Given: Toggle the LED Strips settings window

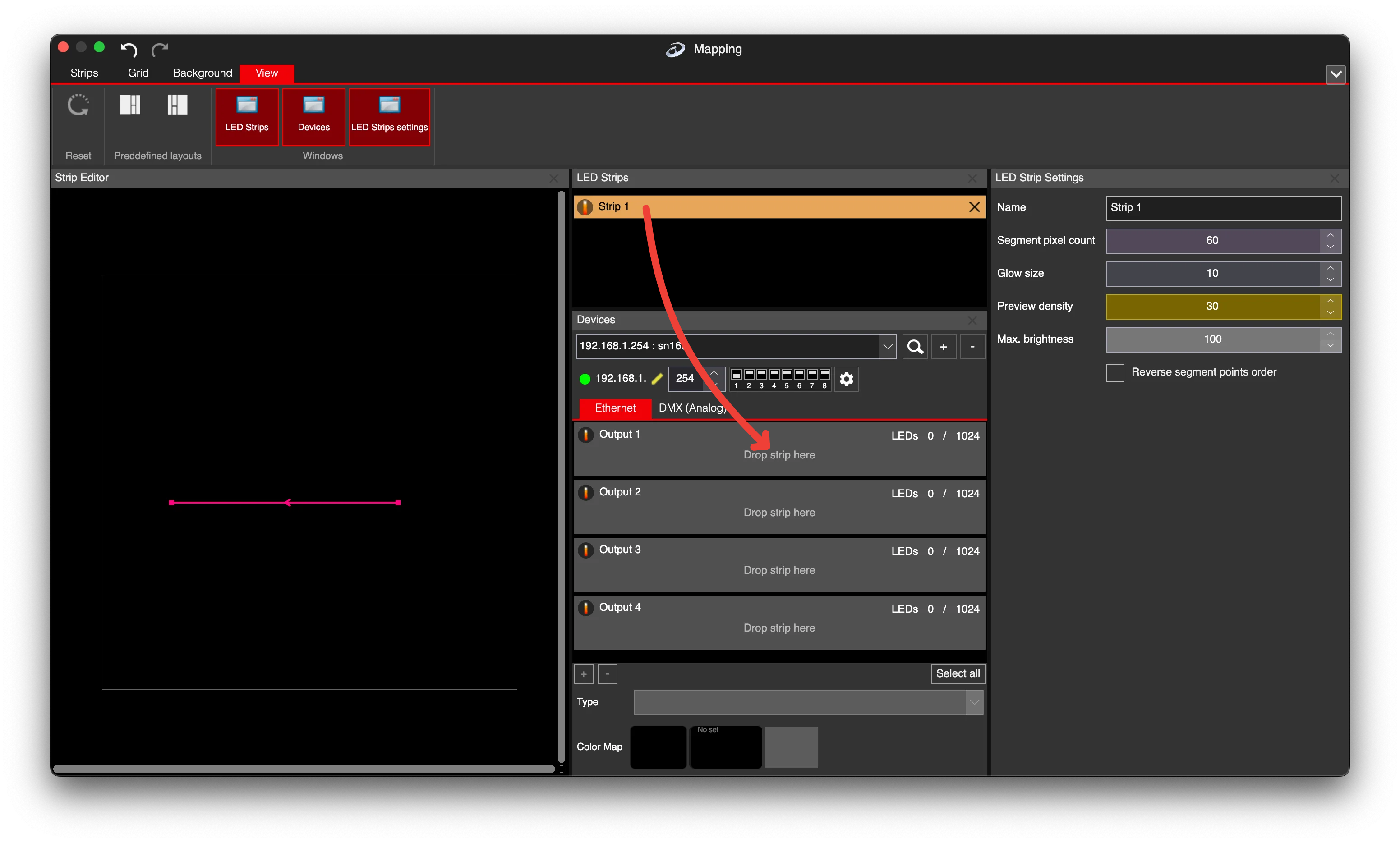Looking at the screenshot, I should 389,117.
